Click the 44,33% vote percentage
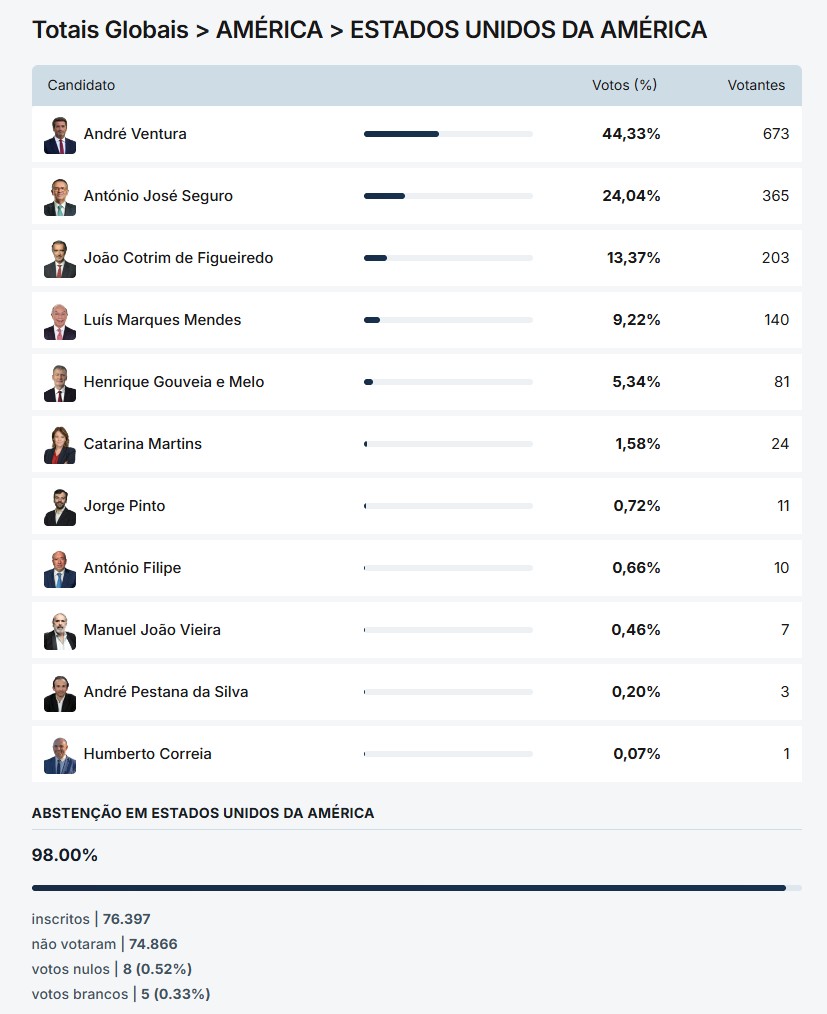Screen dimensions: 827x1014 point(631,134)
